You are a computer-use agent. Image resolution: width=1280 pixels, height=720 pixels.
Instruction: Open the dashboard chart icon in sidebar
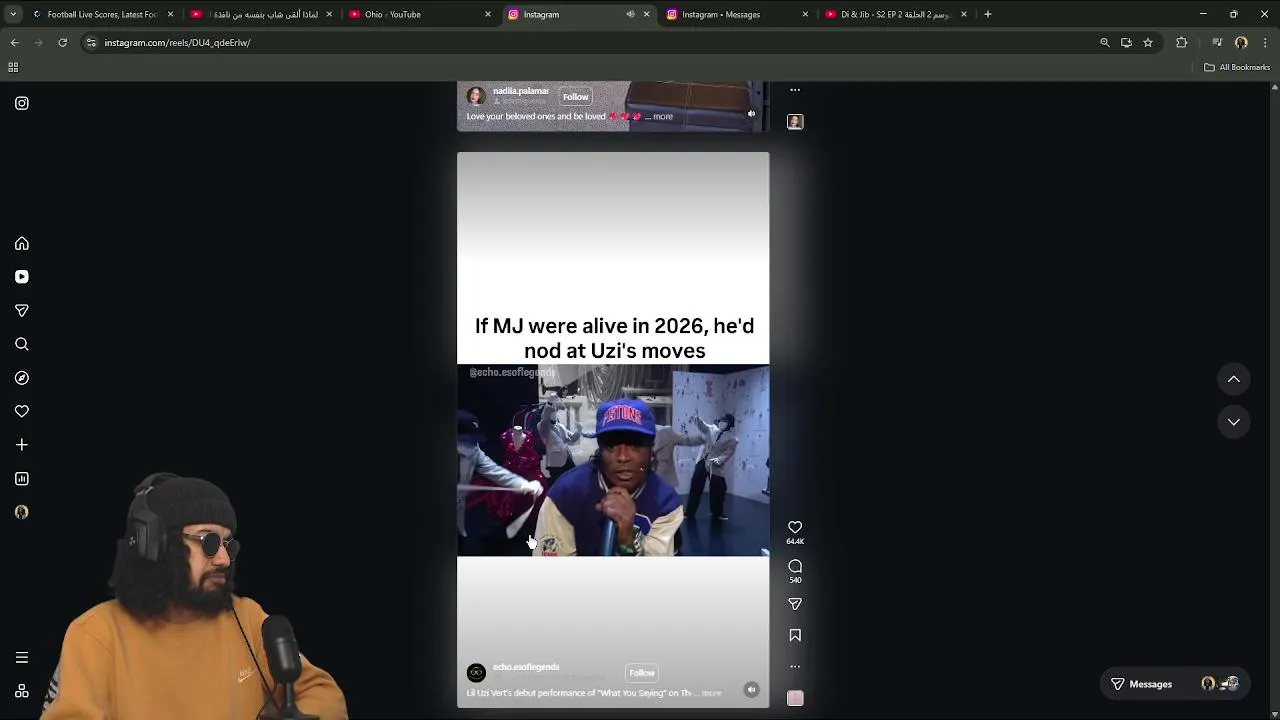pos(22,479)
